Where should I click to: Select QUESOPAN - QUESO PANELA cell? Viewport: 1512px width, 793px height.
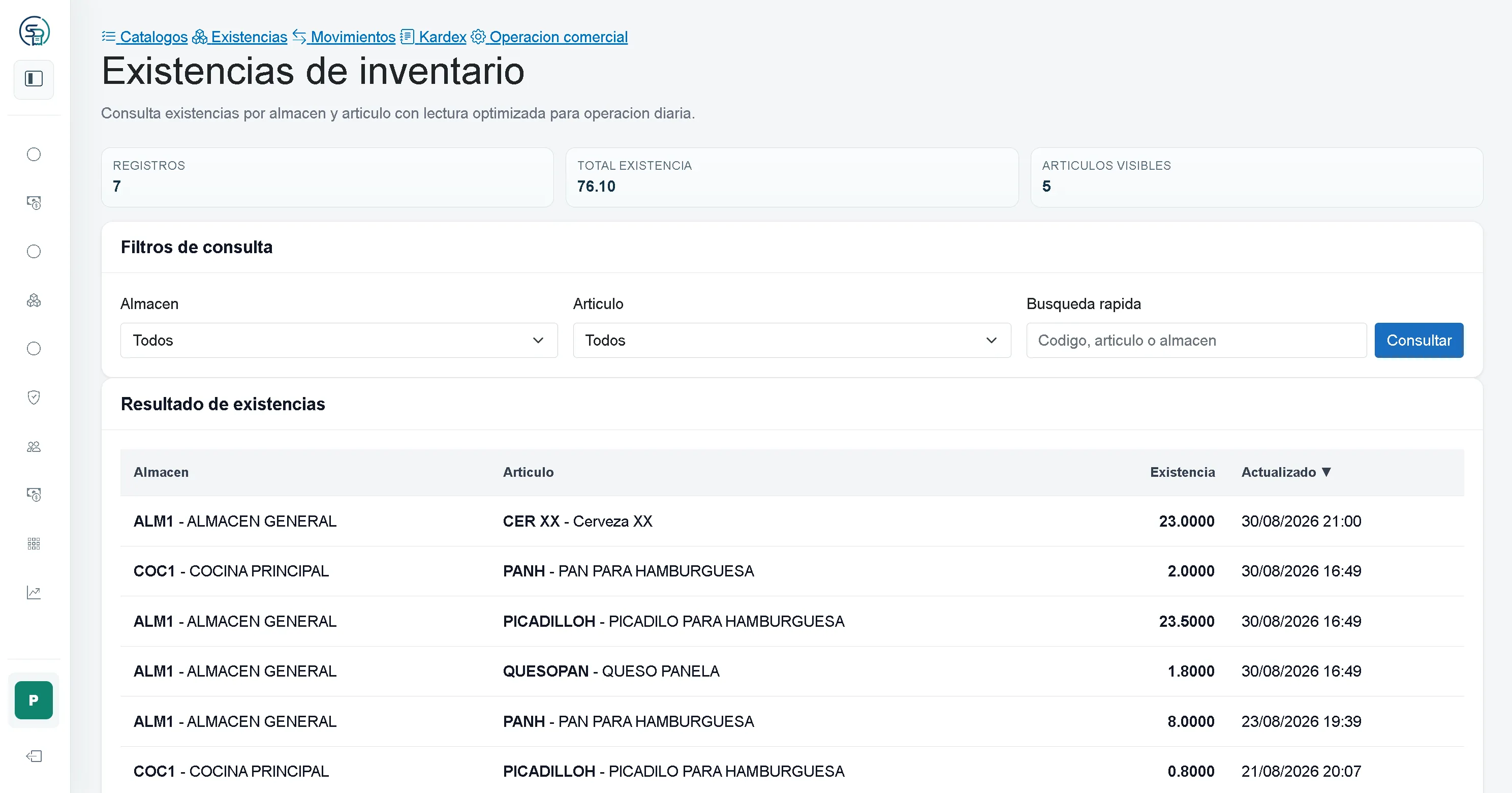pos(611,672)
